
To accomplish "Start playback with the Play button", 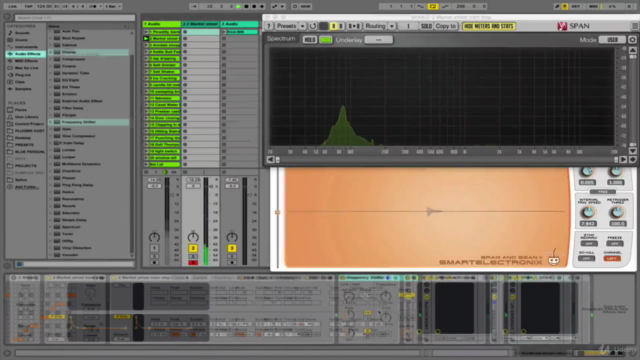I will click(238, 7).
